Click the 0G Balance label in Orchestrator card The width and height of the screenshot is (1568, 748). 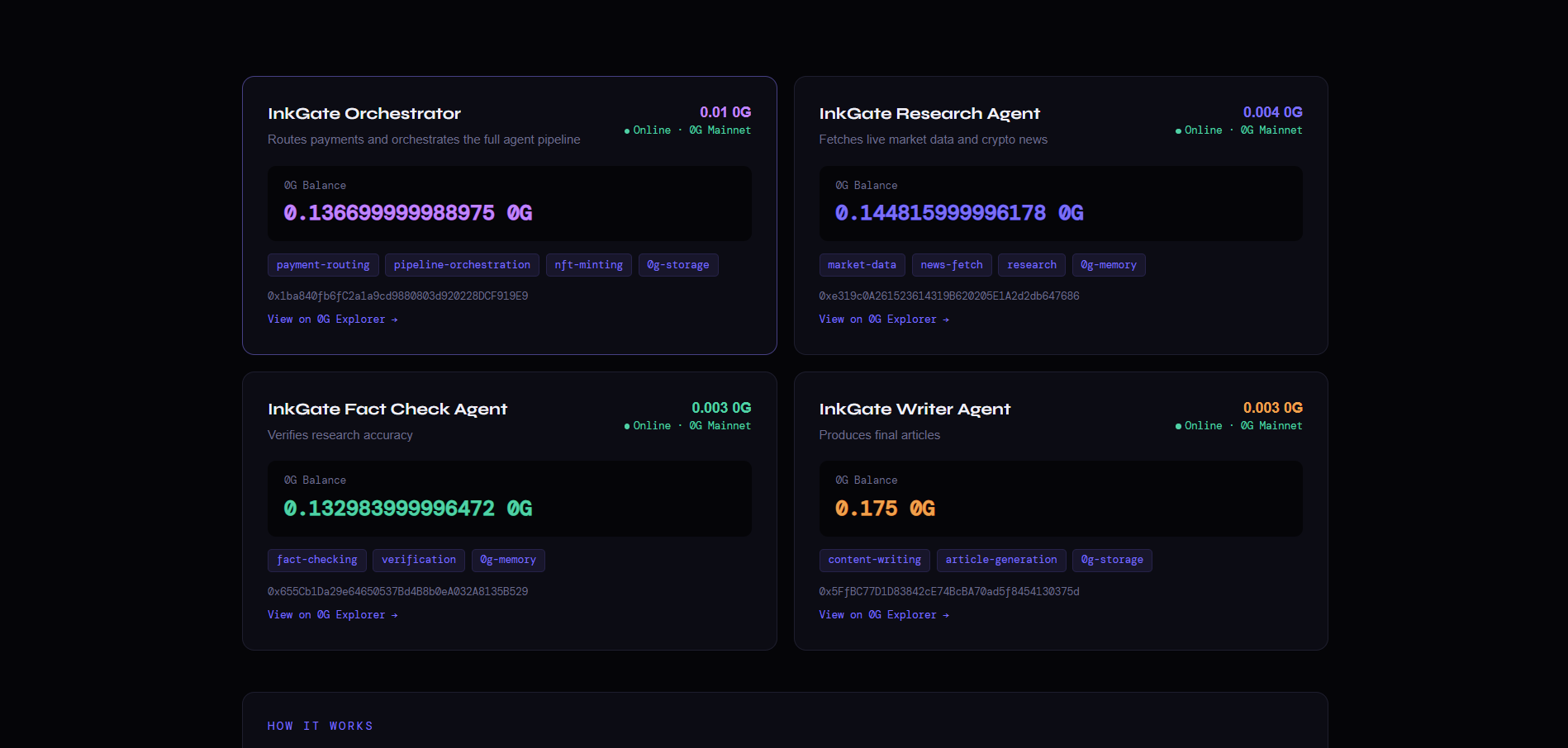[x=315, y=186]
